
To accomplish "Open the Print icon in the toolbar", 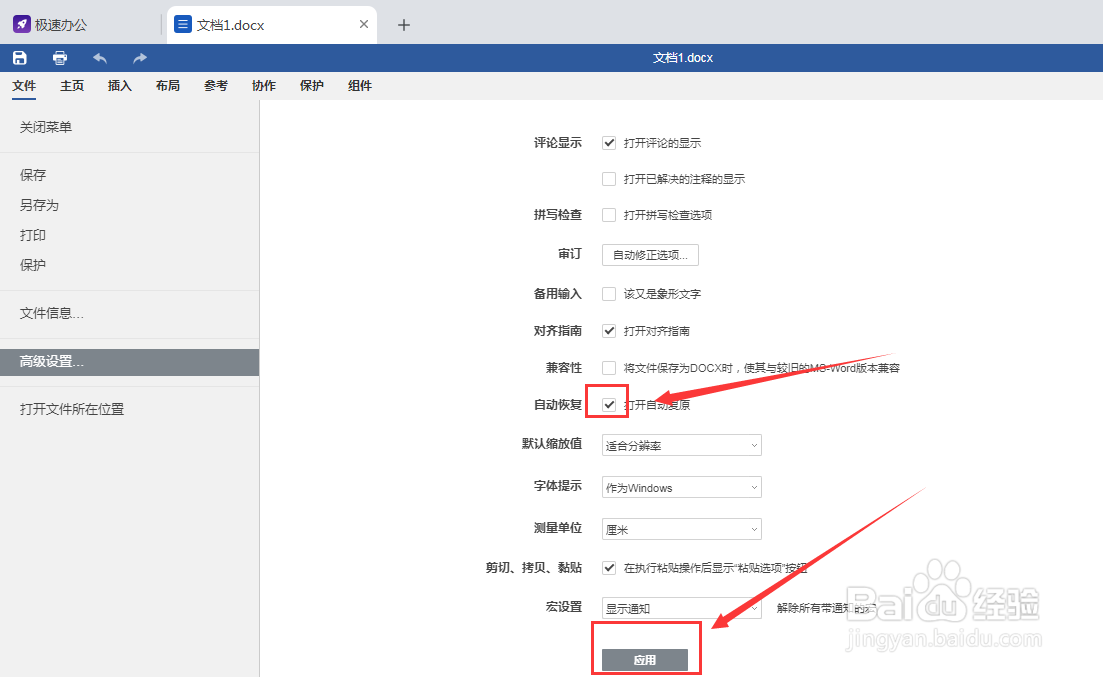I will click(x=59, y=57).
